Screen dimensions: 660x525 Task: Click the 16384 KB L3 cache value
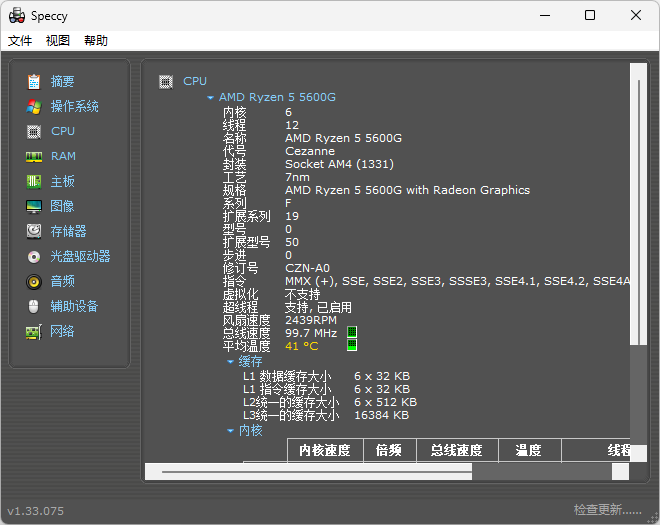coord(382,415)
